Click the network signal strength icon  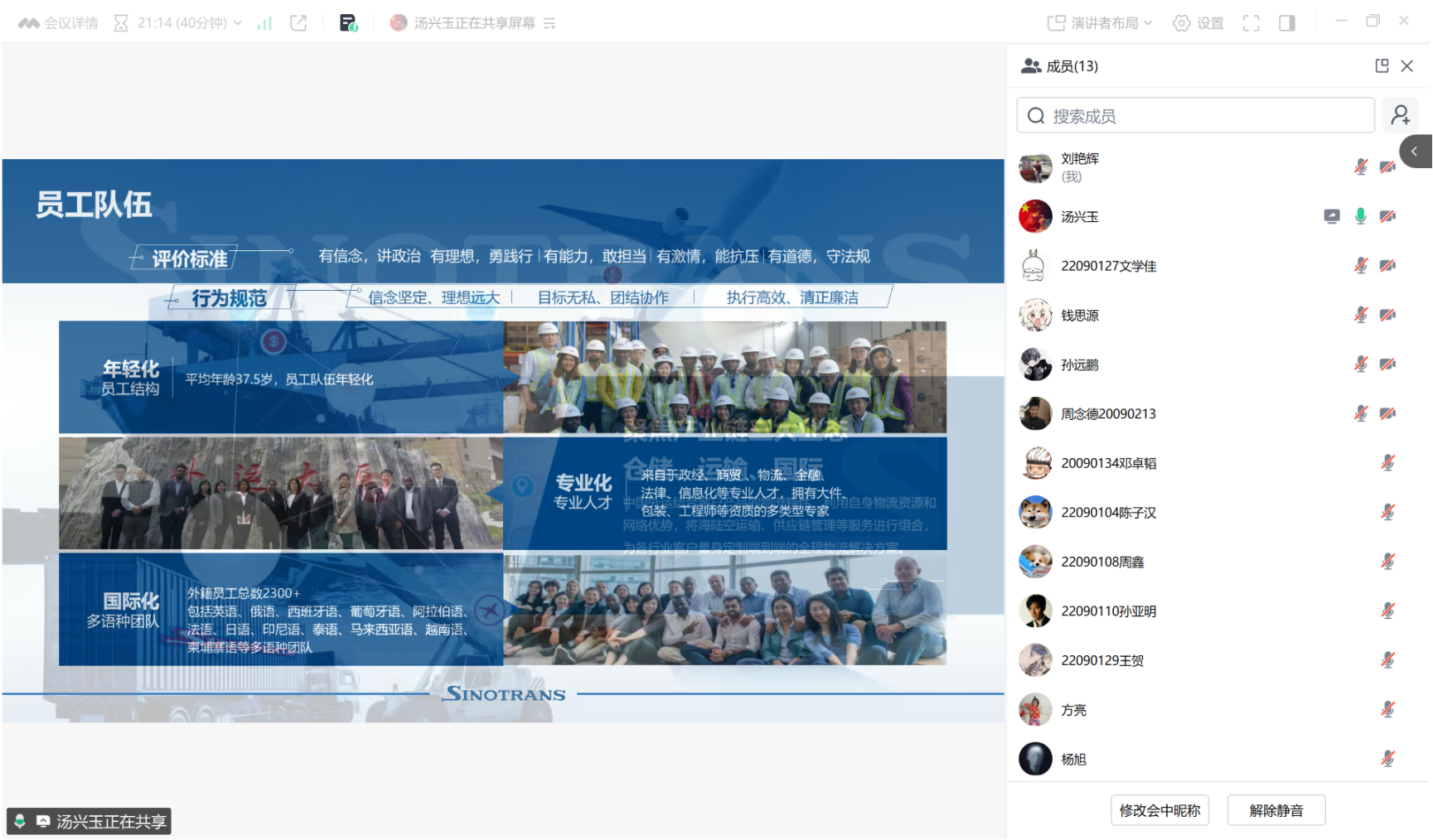(x=264, y=23)
